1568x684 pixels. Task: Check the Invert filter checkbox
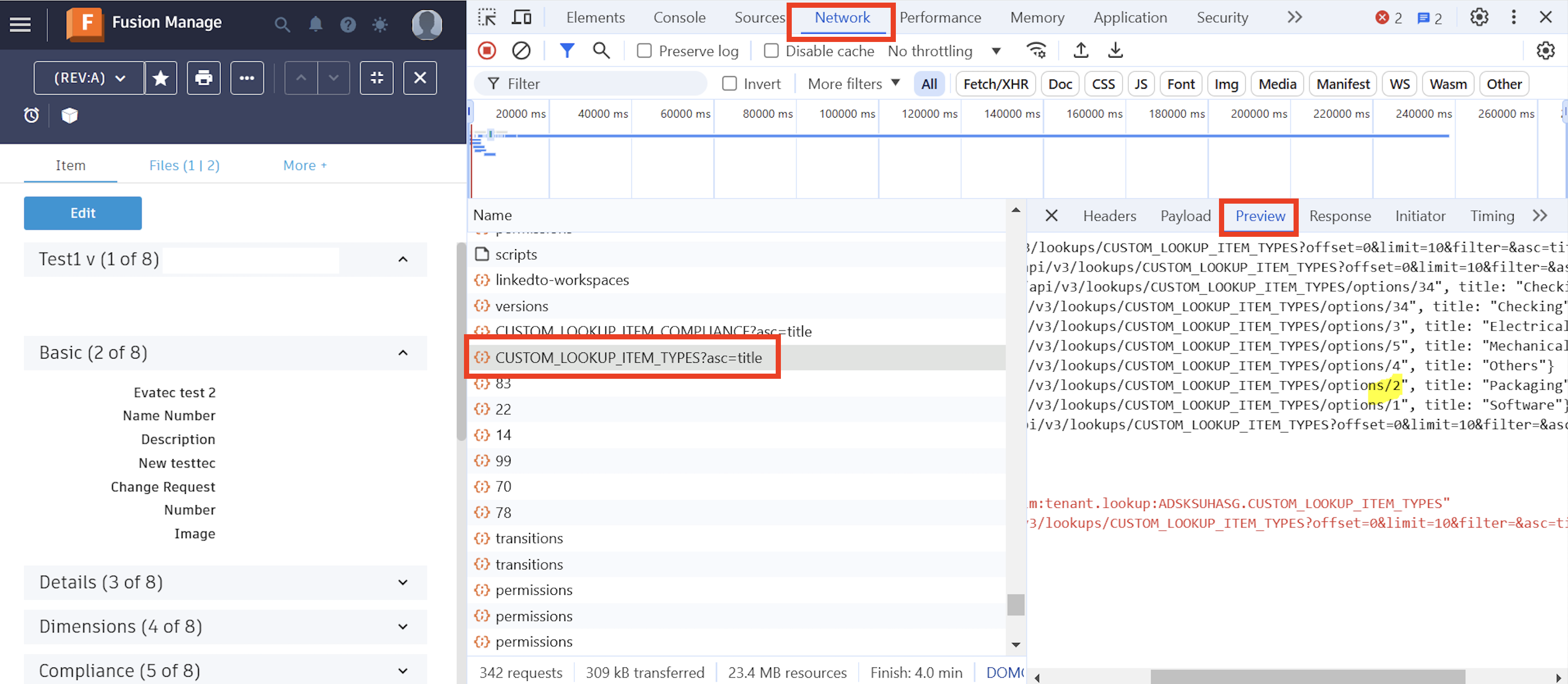coord(729,83)
